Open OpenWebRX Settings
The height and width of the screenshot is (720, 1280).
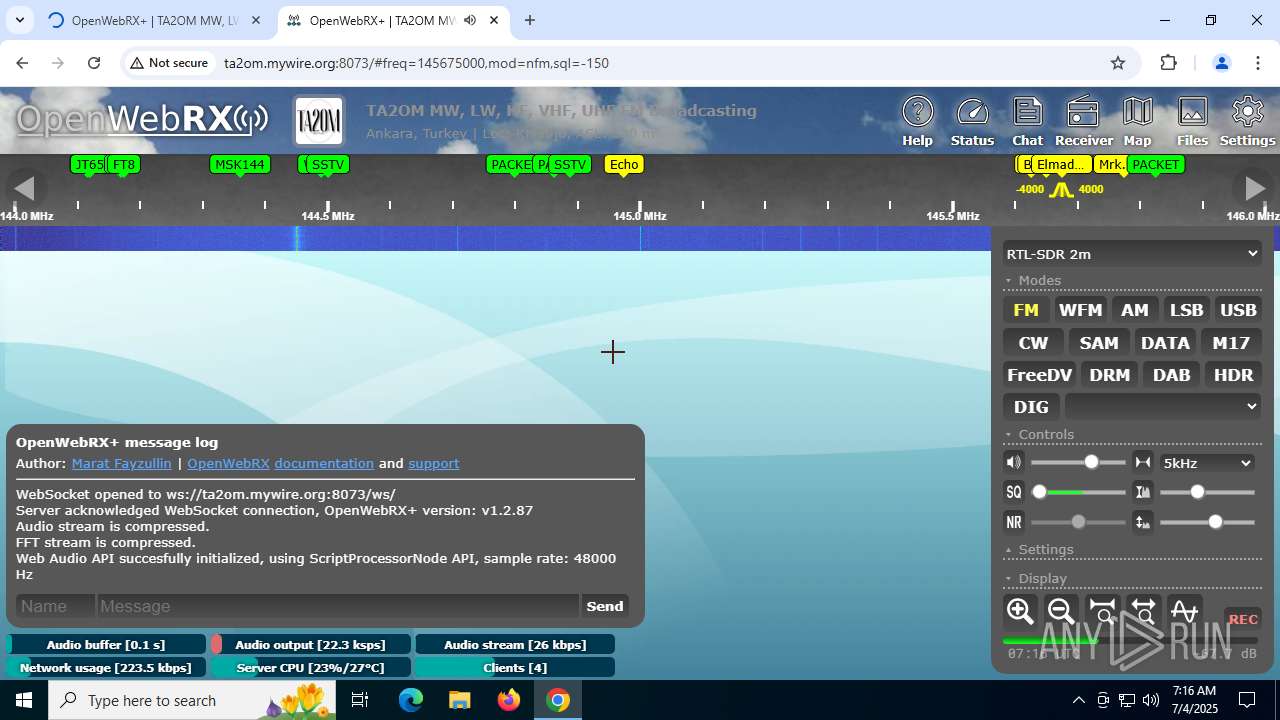pyautogui.click(x=1247, y=121)
